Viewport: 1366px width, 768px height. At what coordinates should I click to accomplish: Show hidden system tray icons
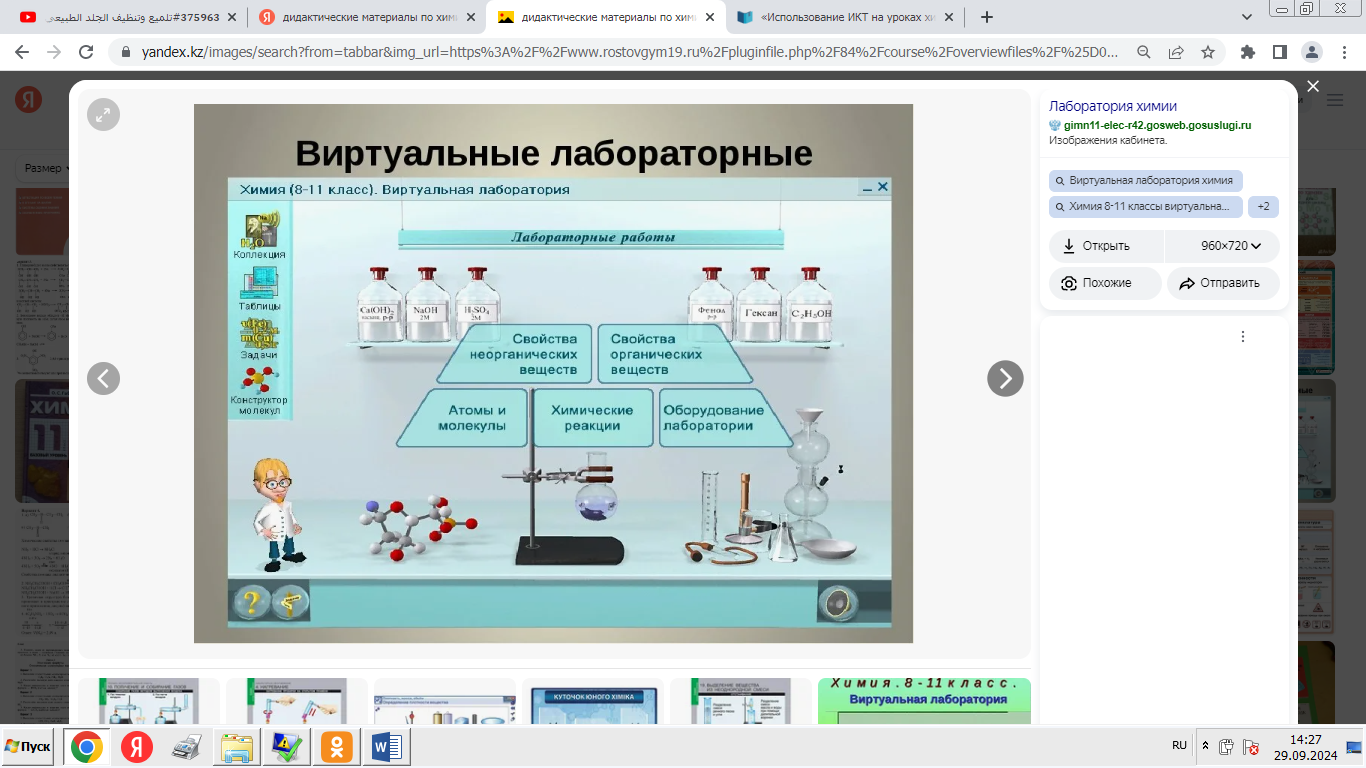pyautogui.click(x=1204, y=746)
